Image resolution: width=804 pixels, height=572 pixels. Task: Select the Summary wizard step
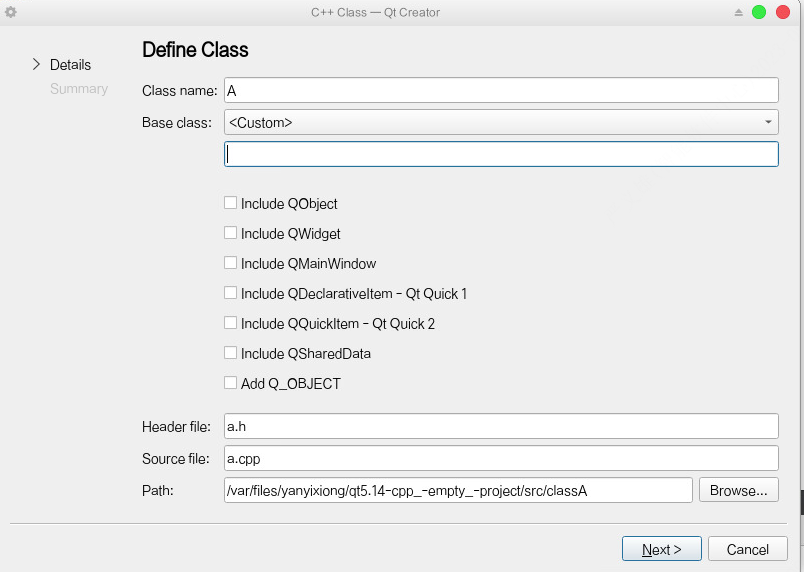79,89
